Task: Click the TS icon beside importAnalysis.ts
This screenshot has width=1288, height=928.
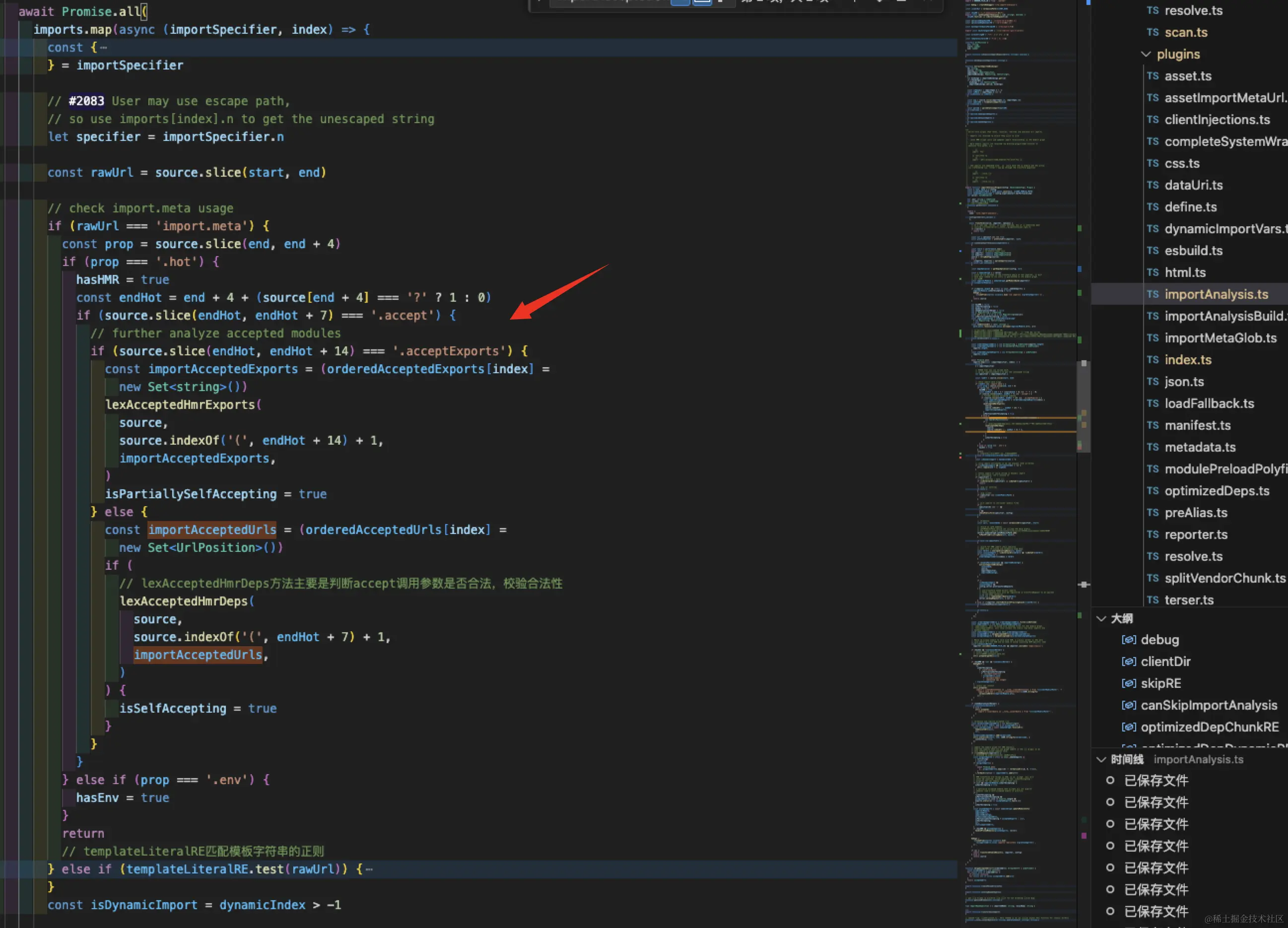Action: pyautogui.click(x=1152, y=294)
